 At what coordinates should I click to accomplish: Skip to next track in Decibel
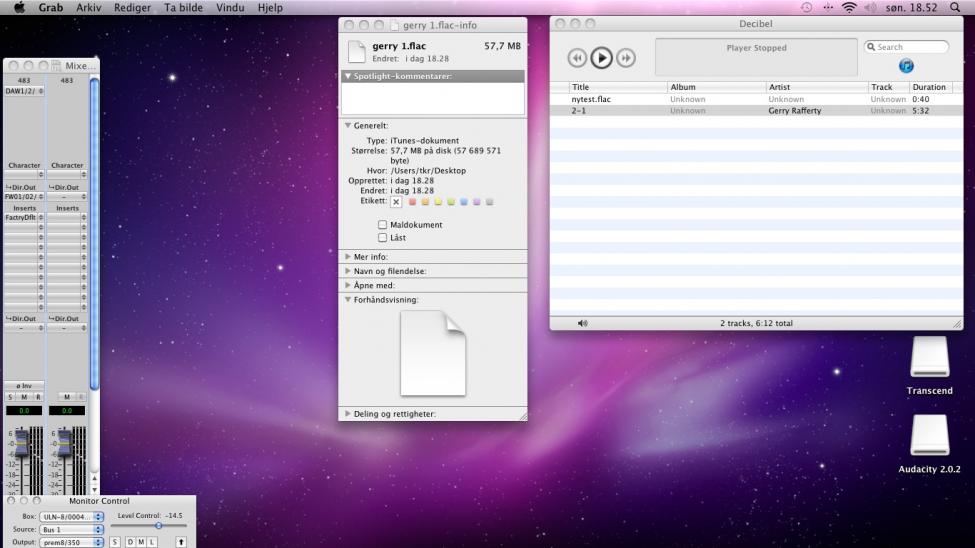coord(626,58)
